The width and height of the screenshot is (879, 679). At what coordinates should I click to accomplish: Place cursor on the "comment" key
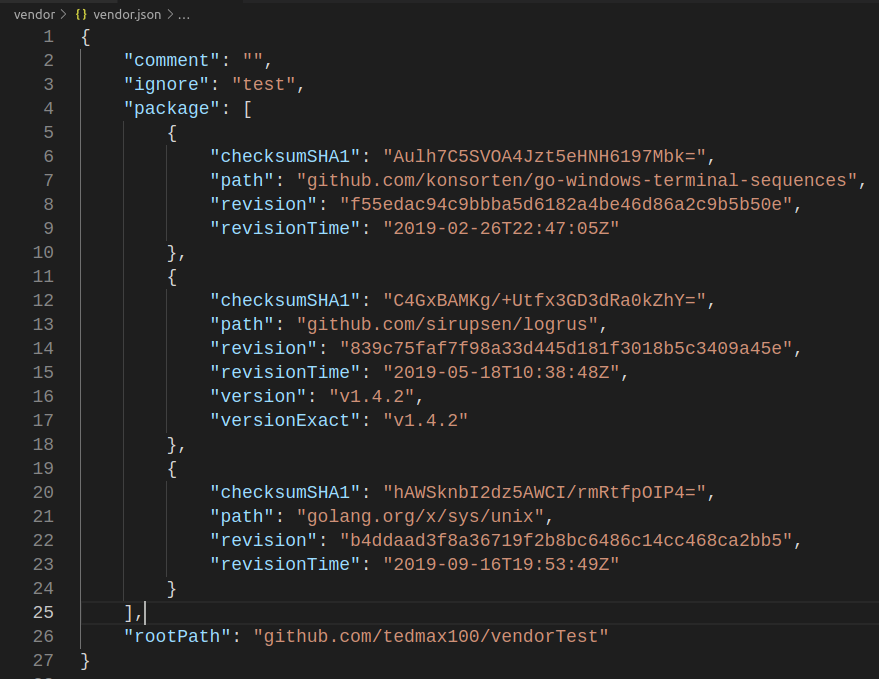172,61
